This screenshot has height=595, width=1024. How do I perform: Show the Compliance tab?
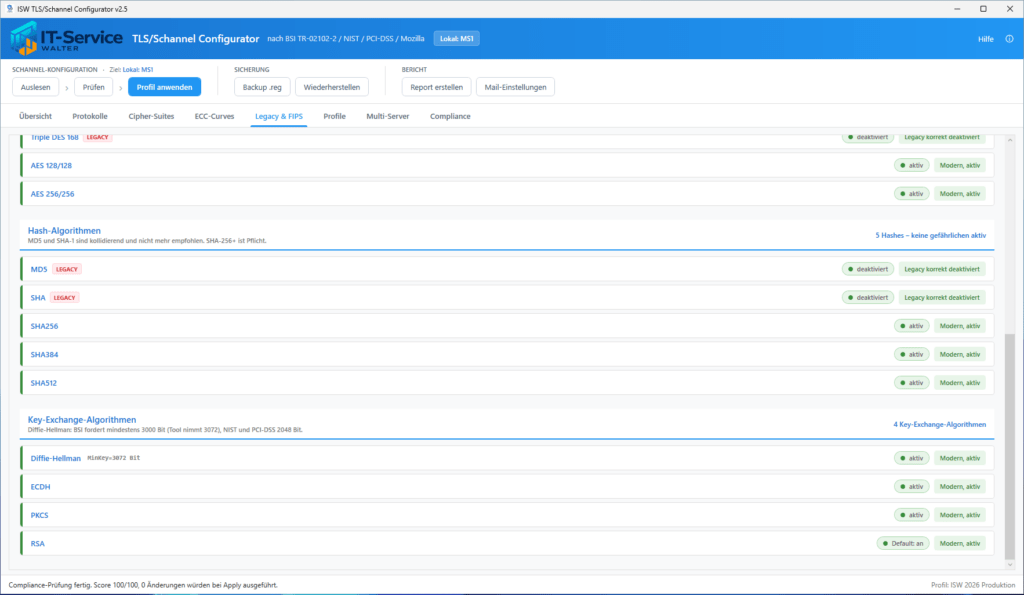pyautogui.click(x=450, y=116)
